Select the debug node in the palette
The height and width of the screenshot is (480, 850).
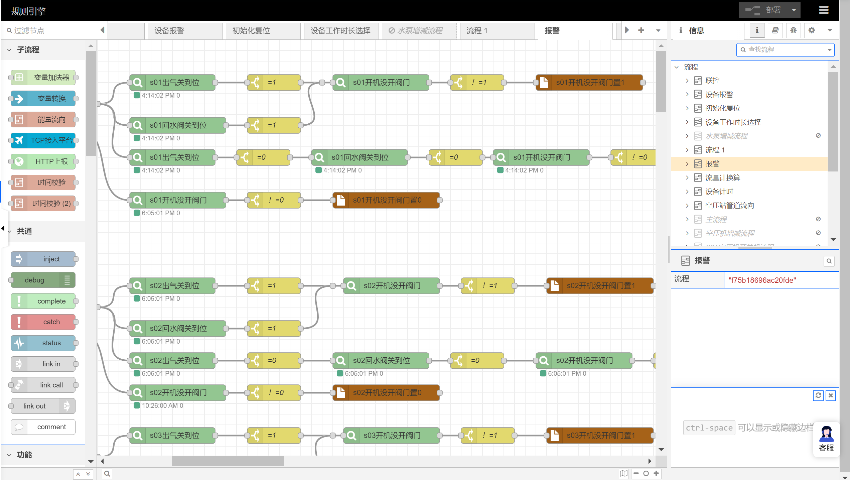(x=44, y=280)
